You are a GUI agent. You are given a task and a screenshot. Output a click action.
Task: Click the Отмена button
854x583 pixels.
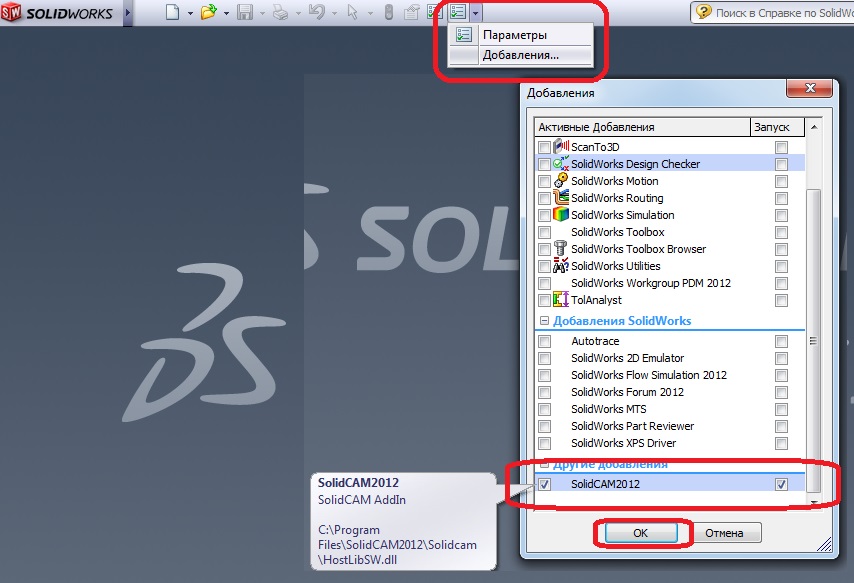click(724, 532)
